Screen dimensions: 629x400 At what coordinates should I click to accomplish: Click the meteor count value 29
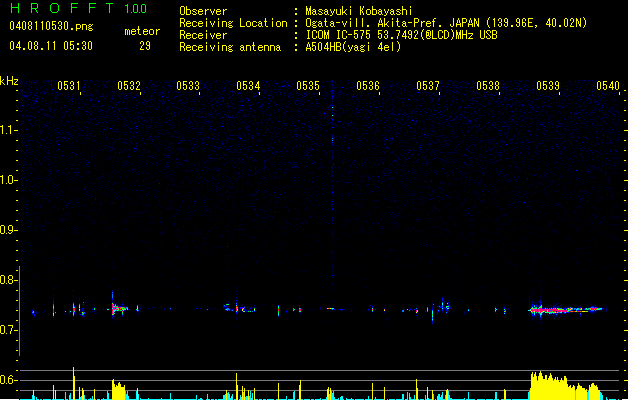coord(145,46)
